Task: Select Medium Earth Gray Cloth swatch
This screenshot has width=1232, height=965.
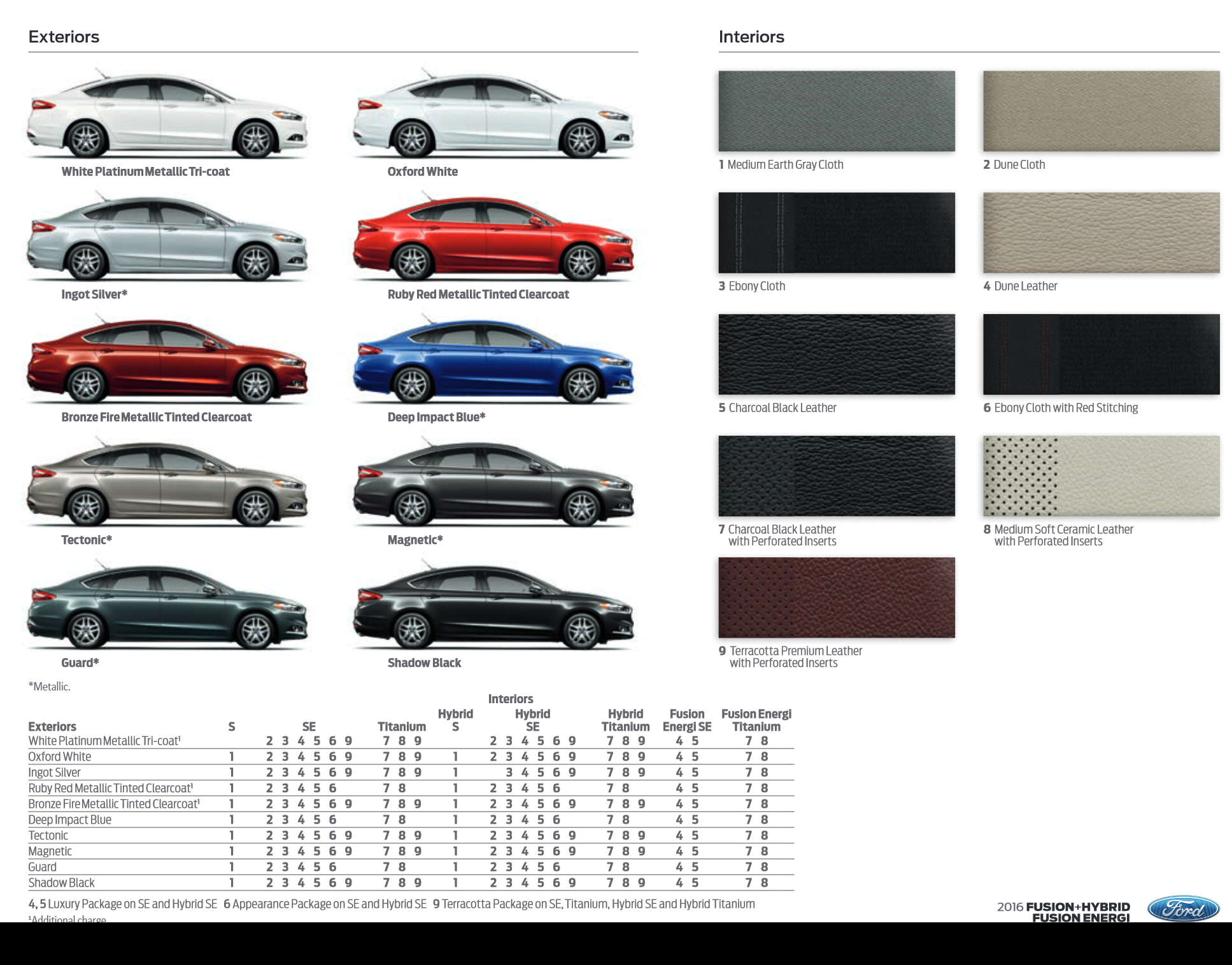Action: [837, 111]
